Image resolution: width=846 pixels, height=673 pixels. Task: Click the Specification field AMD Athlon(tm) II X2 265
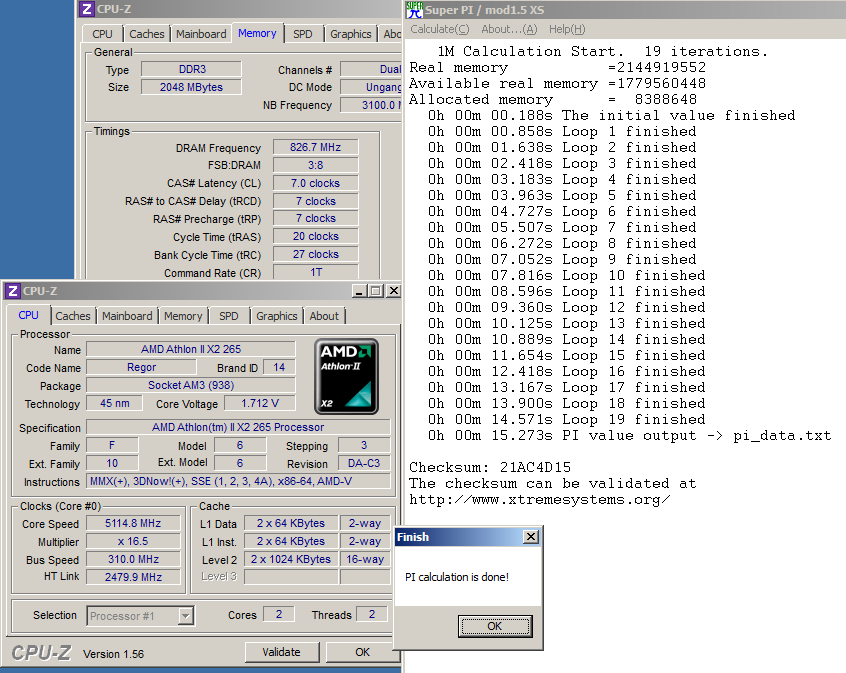pyautogui.click(x=238, y=427)
